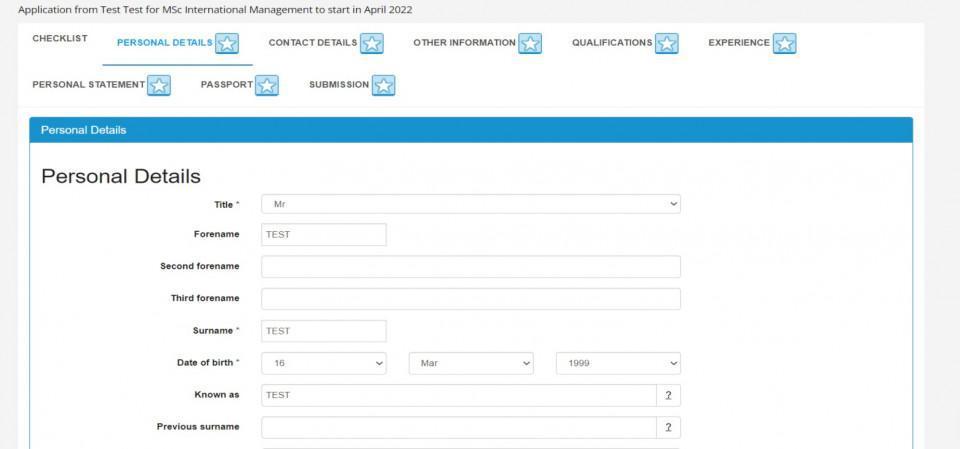This screenshot has height=449, width=960.
Task: Click the star icon beside Personal Statement
Action: coord(159,85)
